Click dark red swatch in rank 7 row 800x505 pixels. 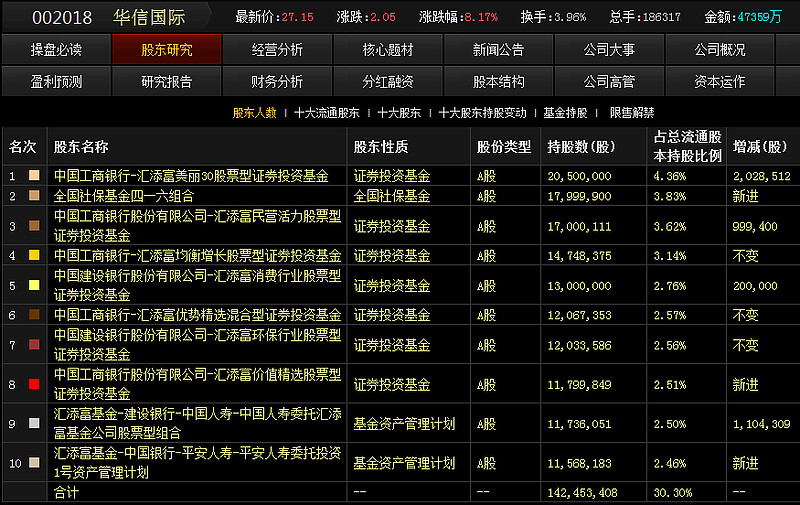34,345
